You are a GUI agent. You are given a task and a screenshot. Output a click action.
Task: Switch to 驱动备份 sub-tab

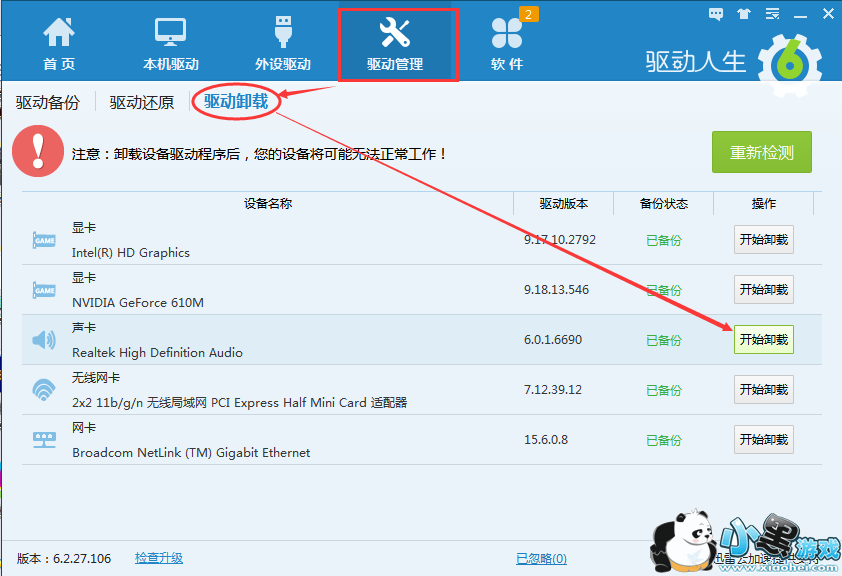tap(48, 102)
